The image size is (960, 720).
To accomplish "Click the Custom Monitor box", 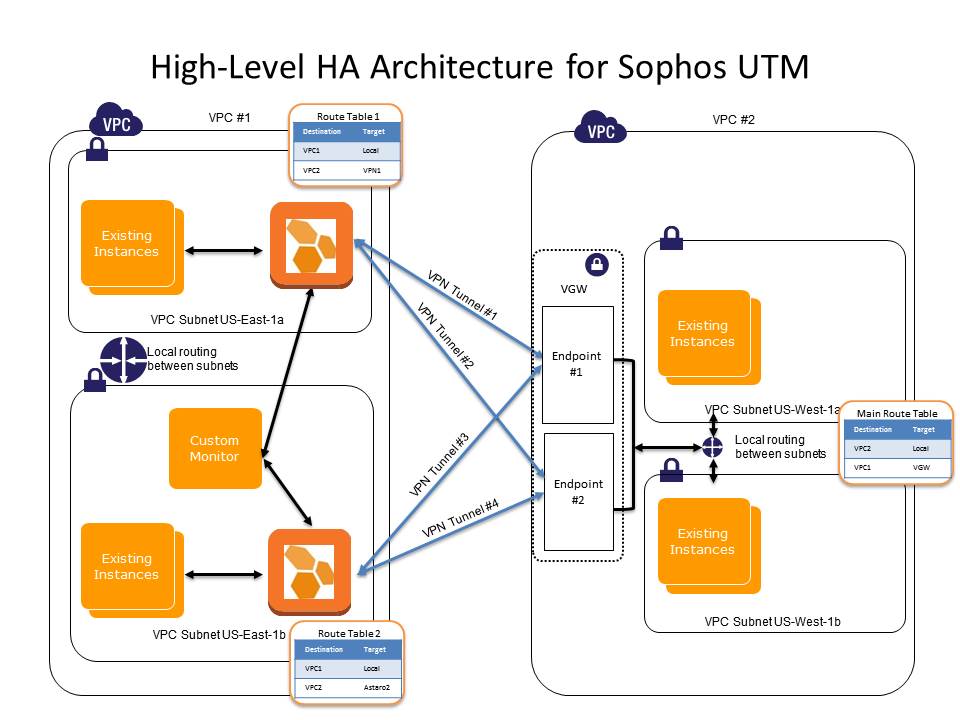I will 216,449.
